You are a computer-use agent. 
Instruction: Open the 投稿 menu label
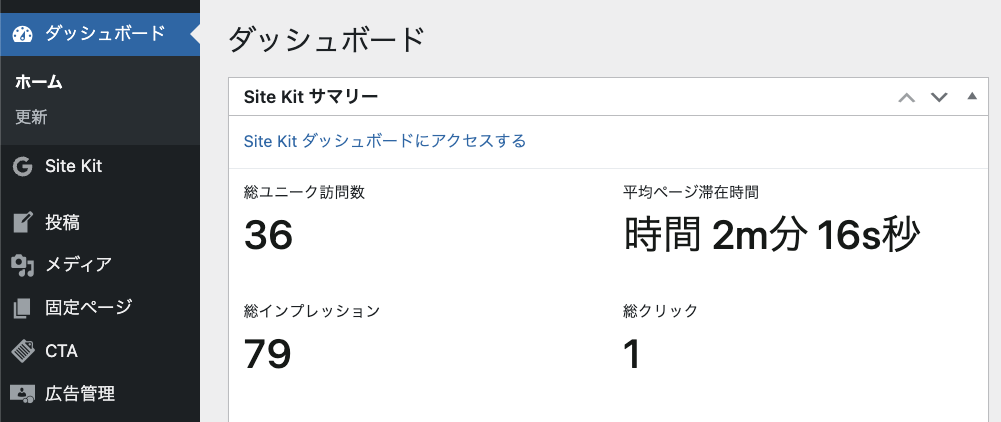(62, 222)
